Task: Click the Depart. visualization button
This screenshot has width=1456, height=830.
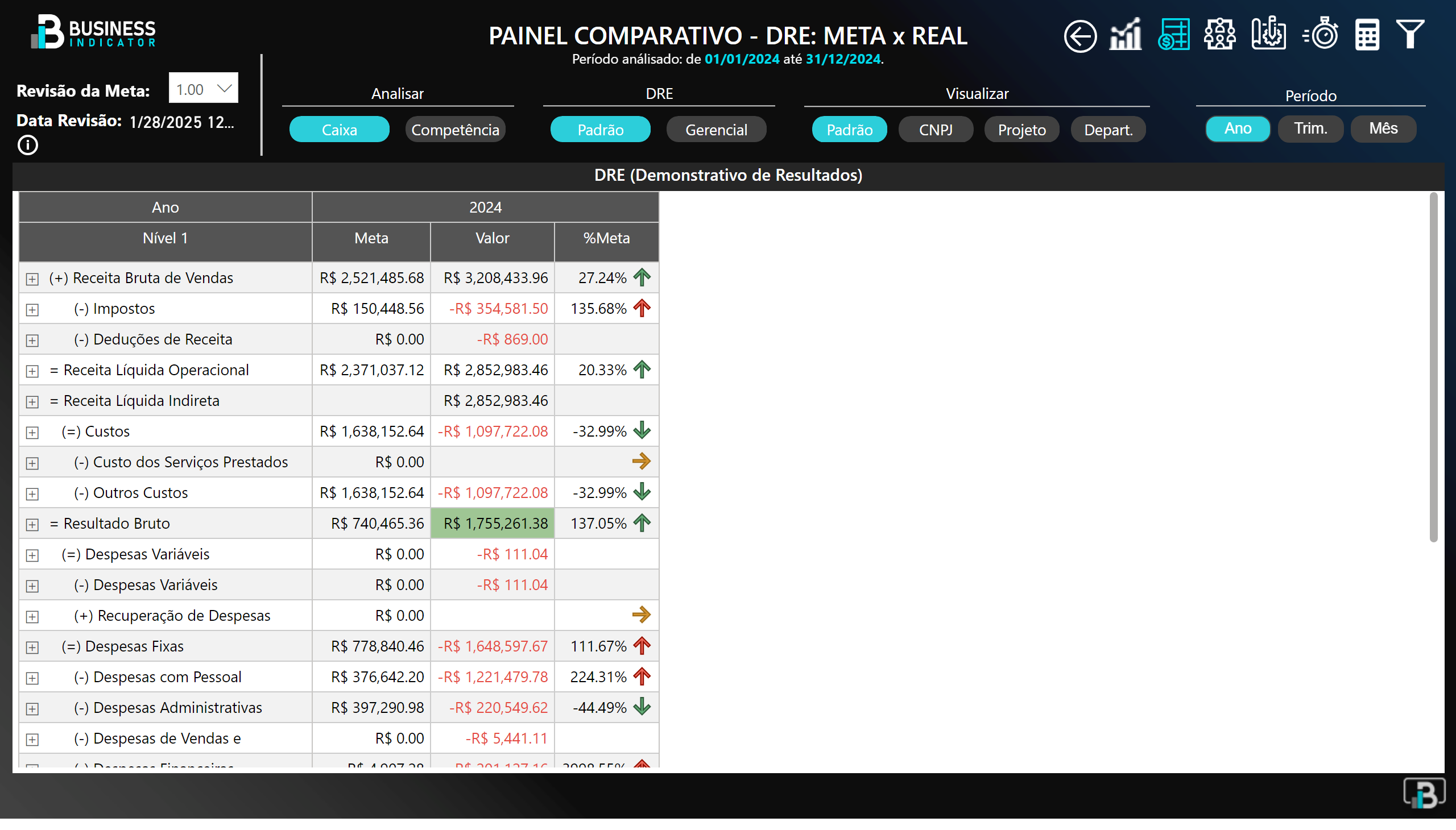Action: click(x=1107, y=130)
